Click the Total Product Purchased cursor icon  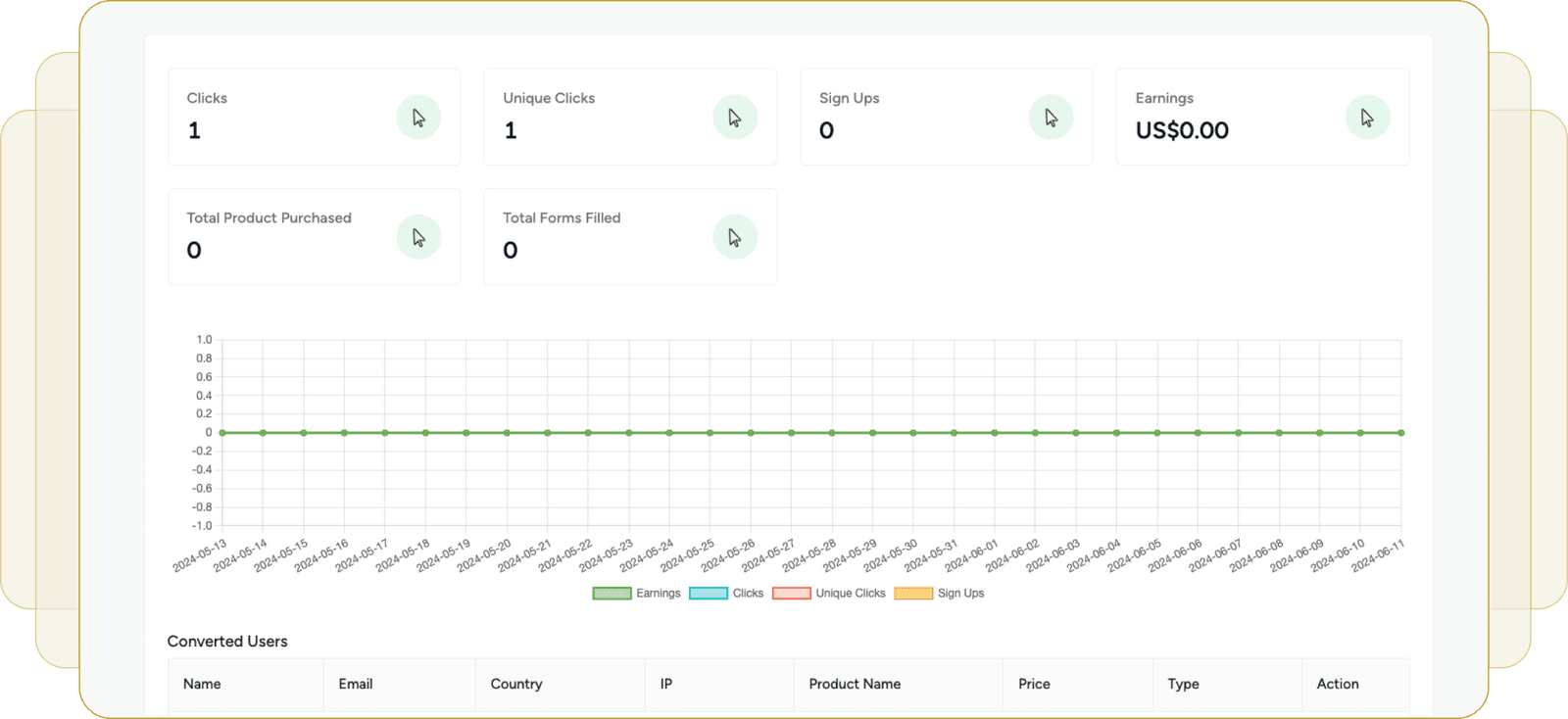tap(418, 237)
